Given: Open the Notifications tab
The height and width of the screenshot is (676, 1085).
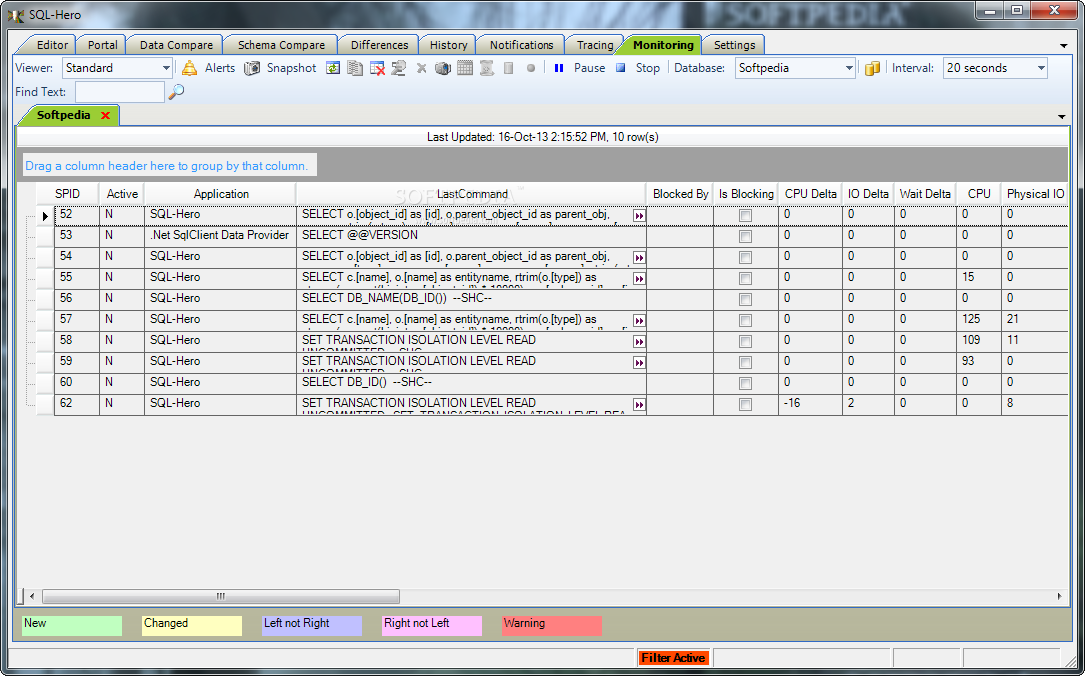Looking at the screenshot, I should (521, 45).
